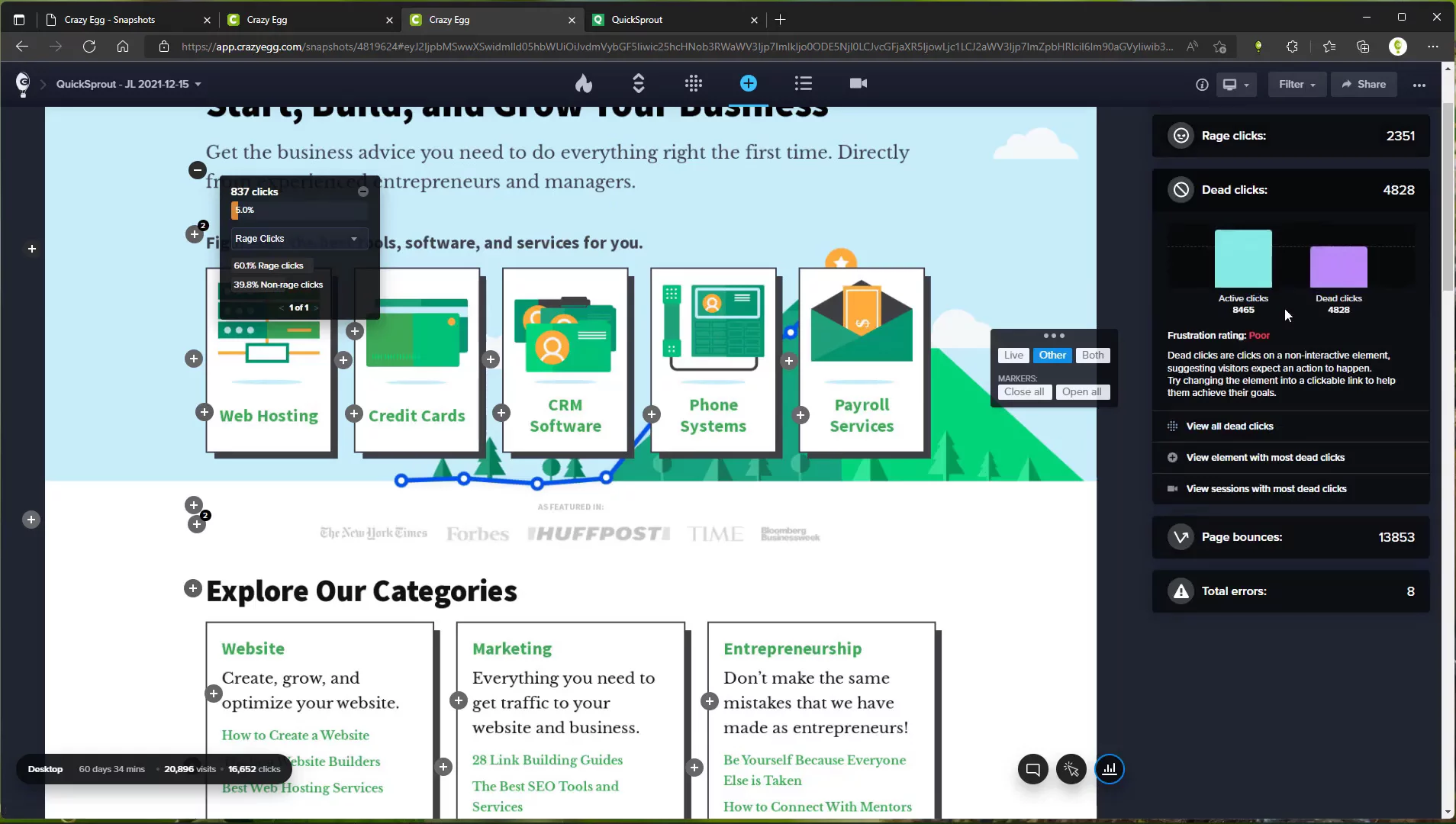Click the info icon in toolbar
Screen dimensions: 1456x824
click(x=1202, y=85)
